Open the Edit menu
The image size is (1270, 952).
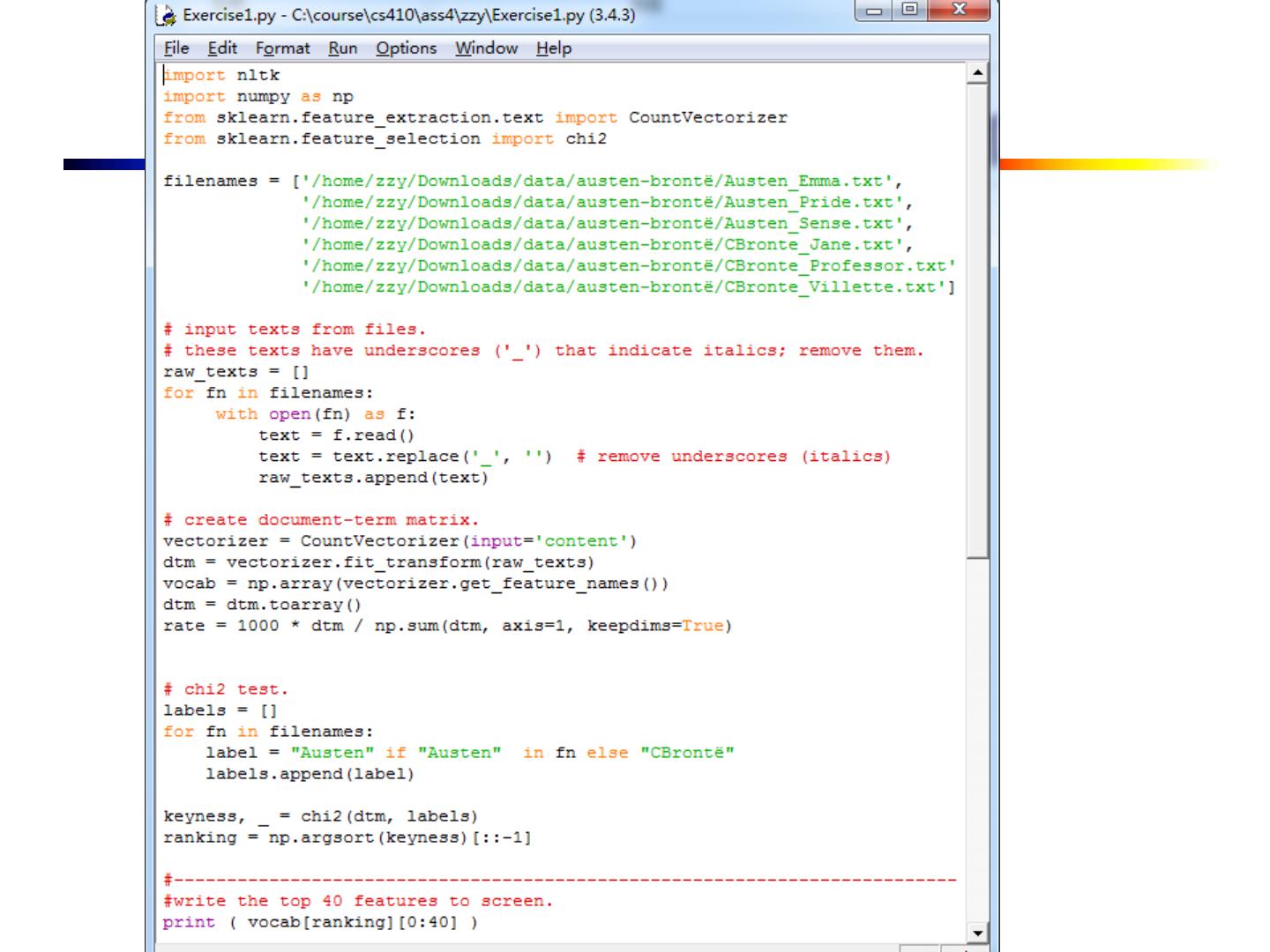[x=222, y=48]
